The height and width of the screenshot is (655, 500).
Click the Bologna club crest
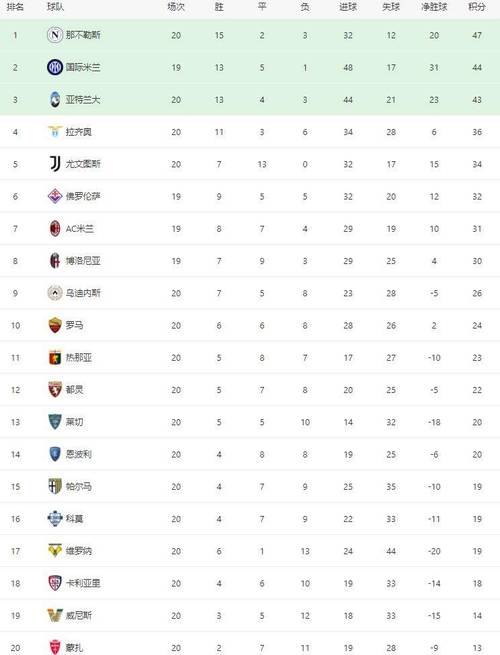pyautogui.click(x=55, y=261)
